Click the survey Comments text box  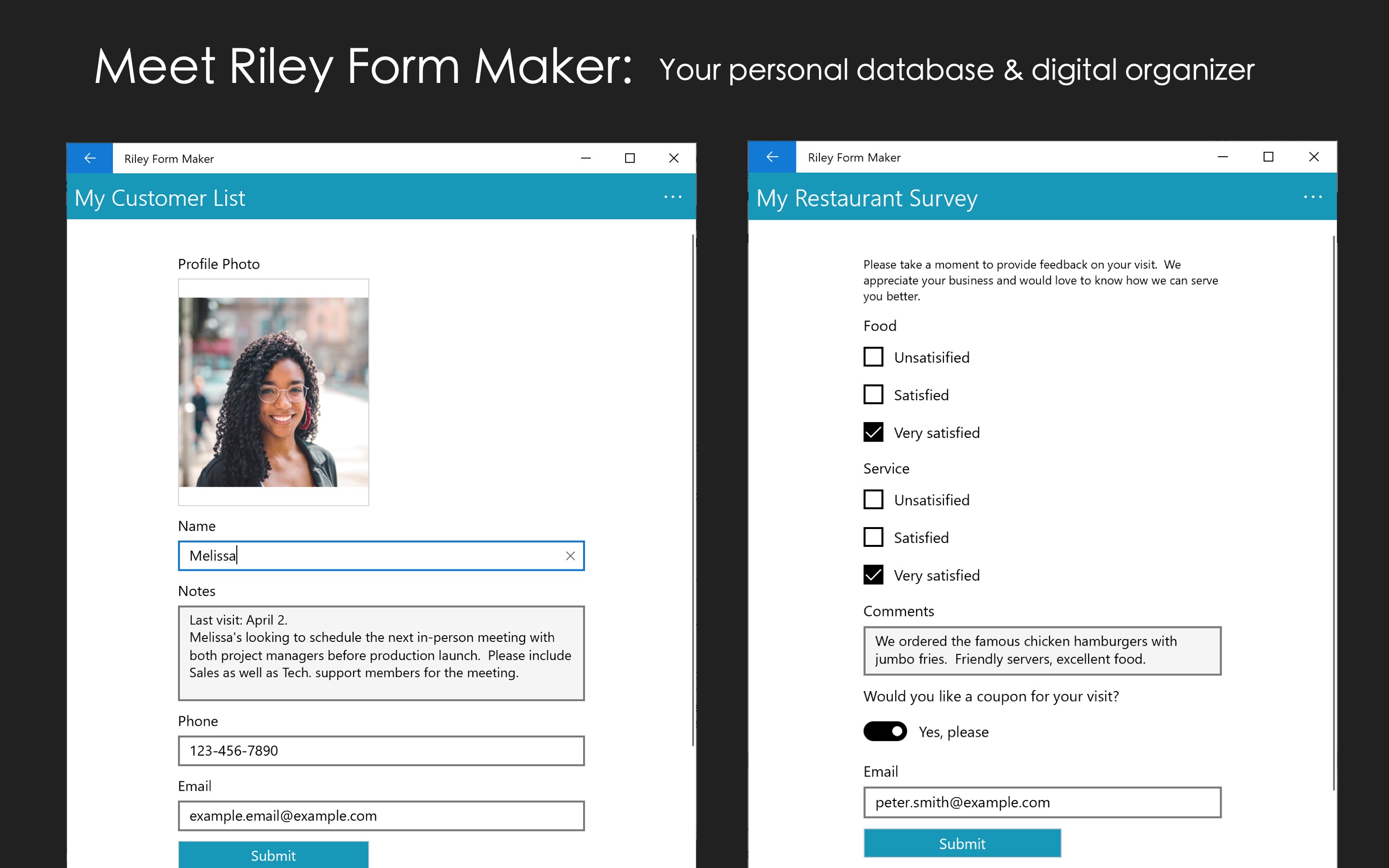(1042, 651)
